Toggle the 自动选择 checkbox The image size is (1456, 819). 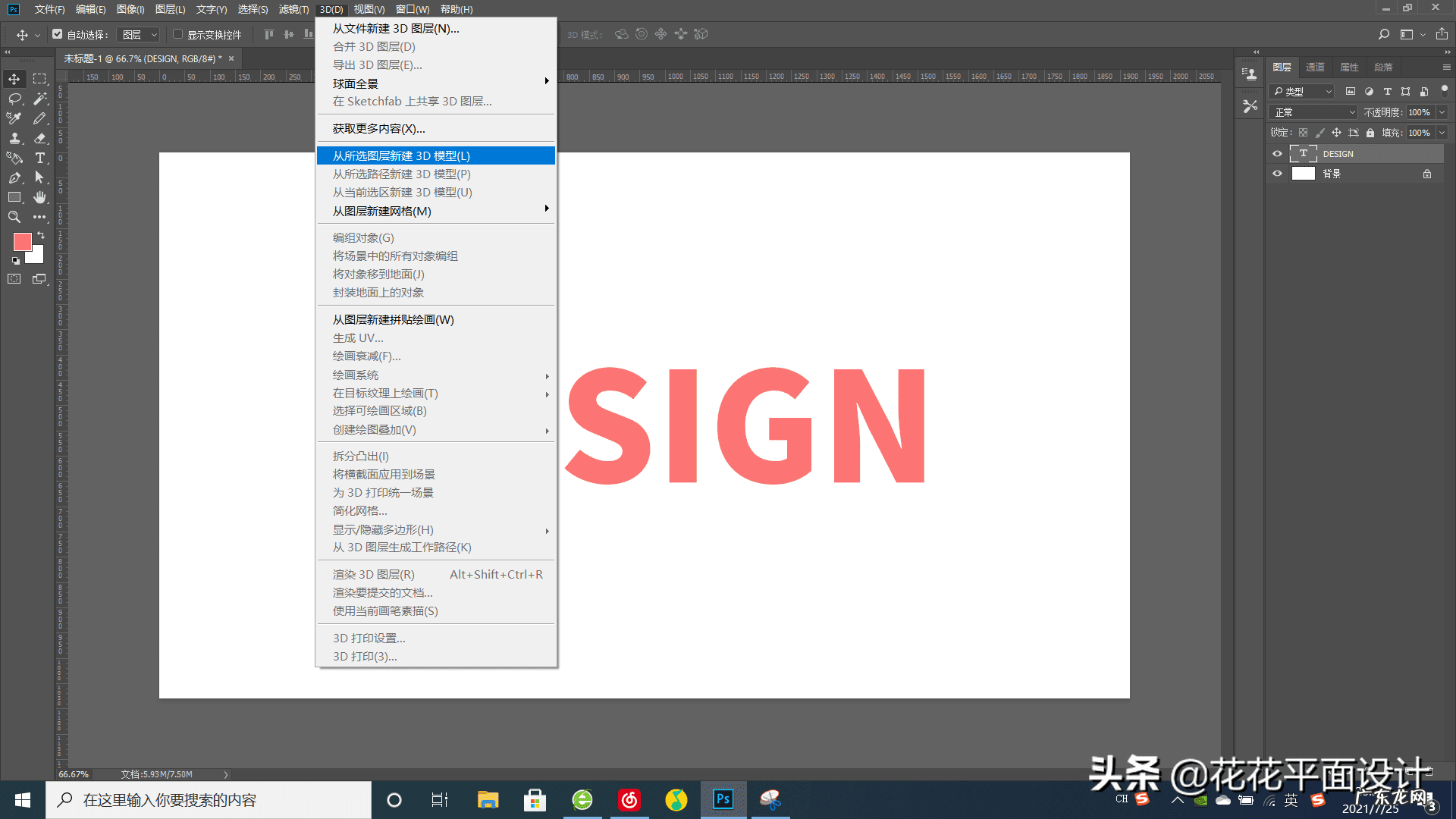(57, 34)
